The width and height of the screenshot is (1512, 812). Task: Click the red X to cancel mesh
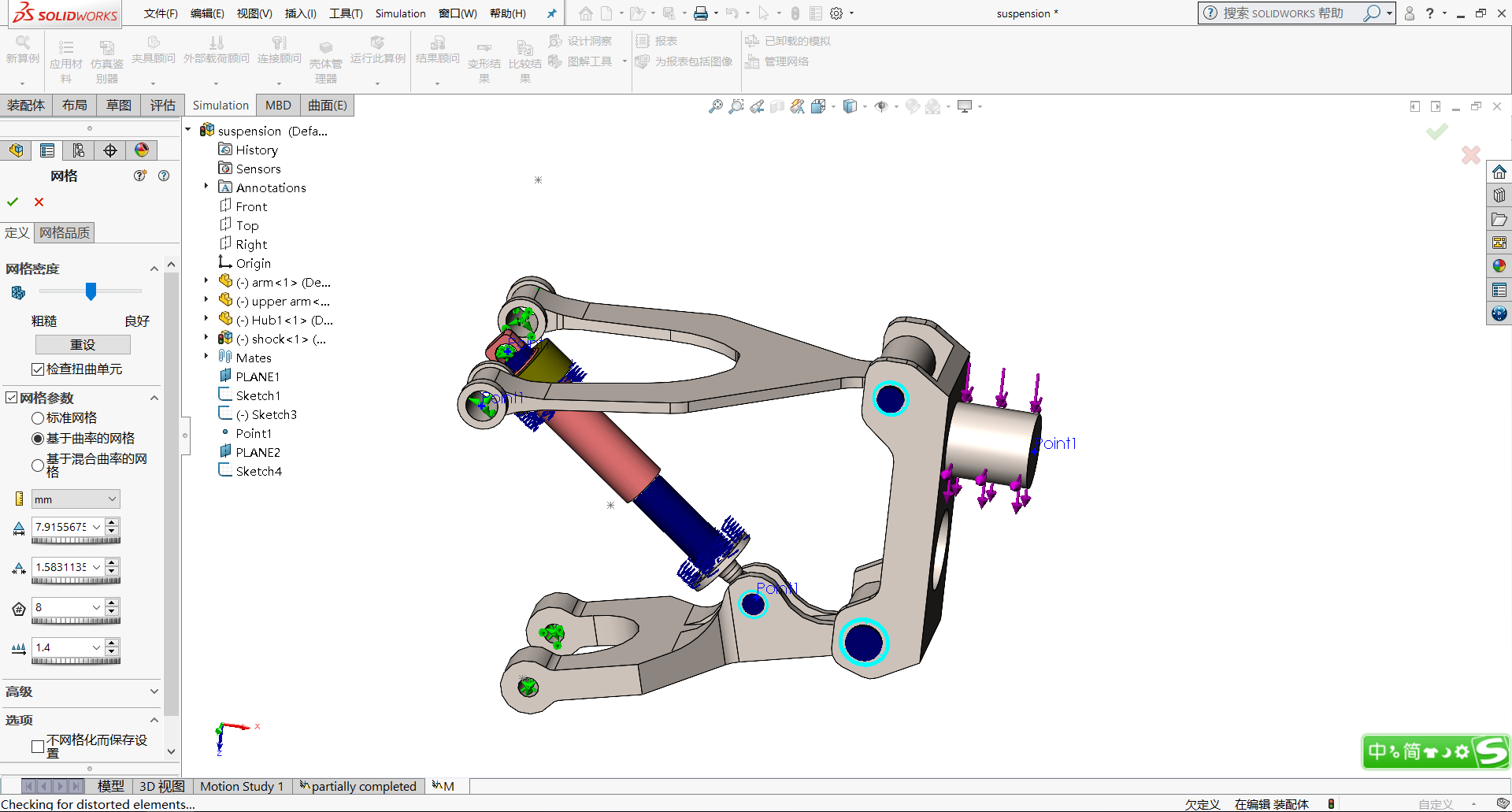tap(39, 202)
